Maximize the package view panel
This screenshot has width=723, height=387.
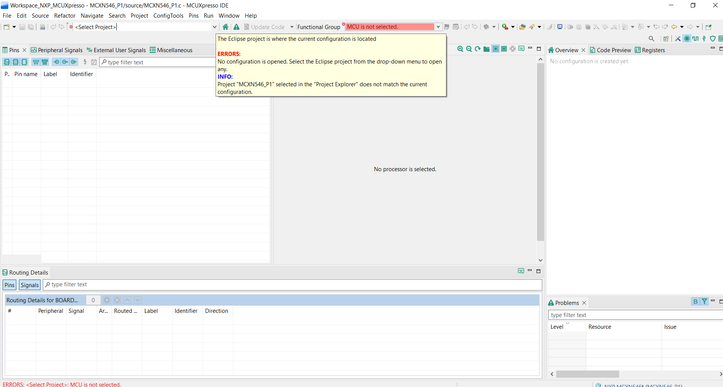coord(539,48)
